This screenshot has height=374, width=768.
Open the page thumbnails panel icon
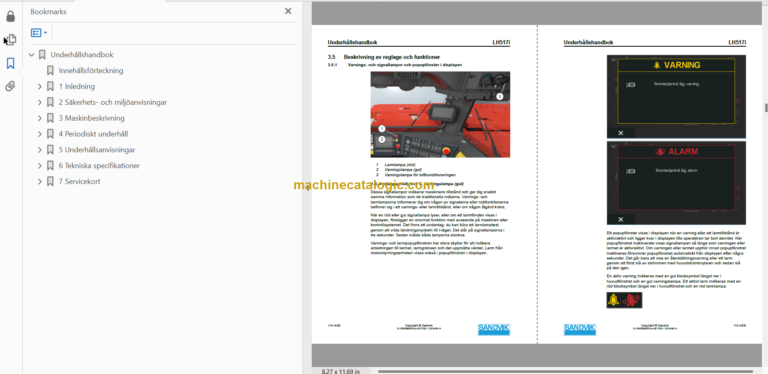(x=10, y=40)
